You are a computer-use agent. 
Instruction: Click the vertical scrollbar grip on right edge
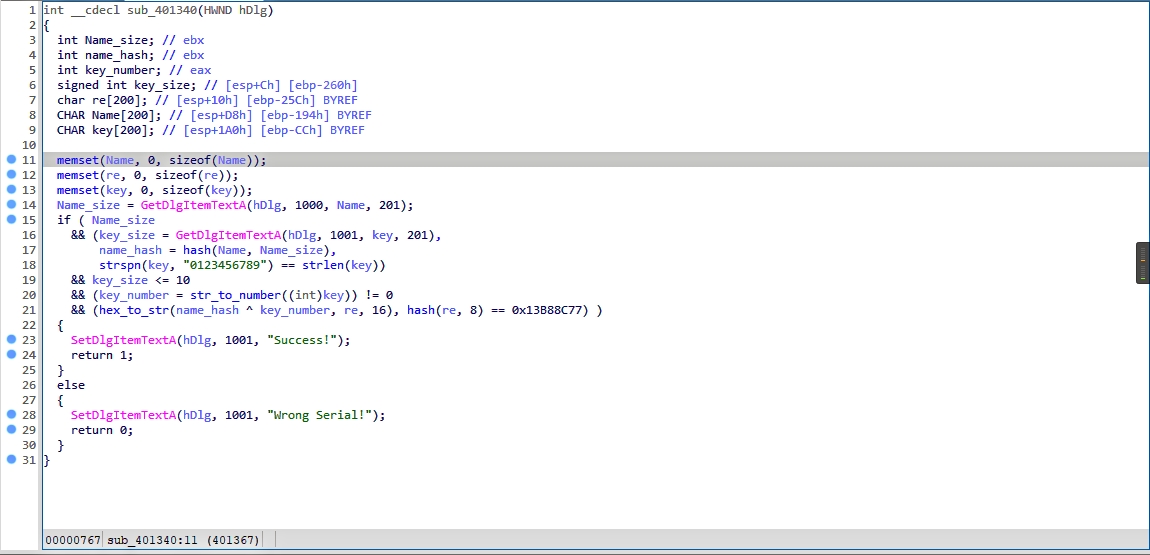pos(1143,262)
